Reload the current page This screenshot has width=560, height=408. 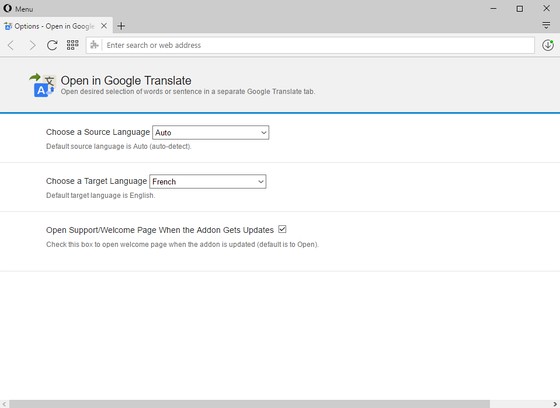pos(52,45)
